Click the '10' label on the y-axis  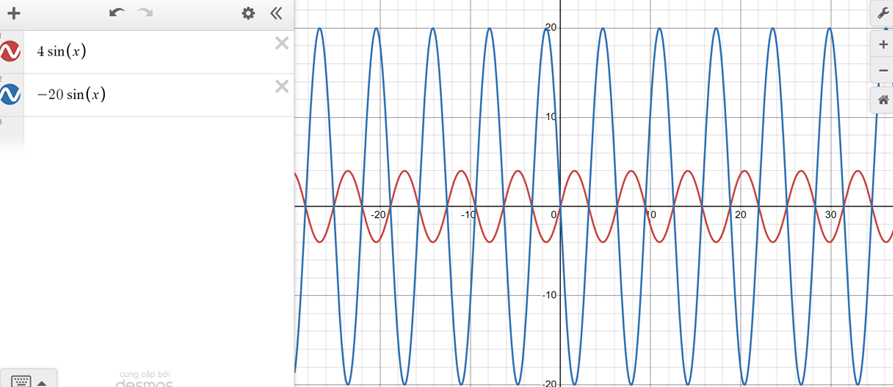pos(551,117)
